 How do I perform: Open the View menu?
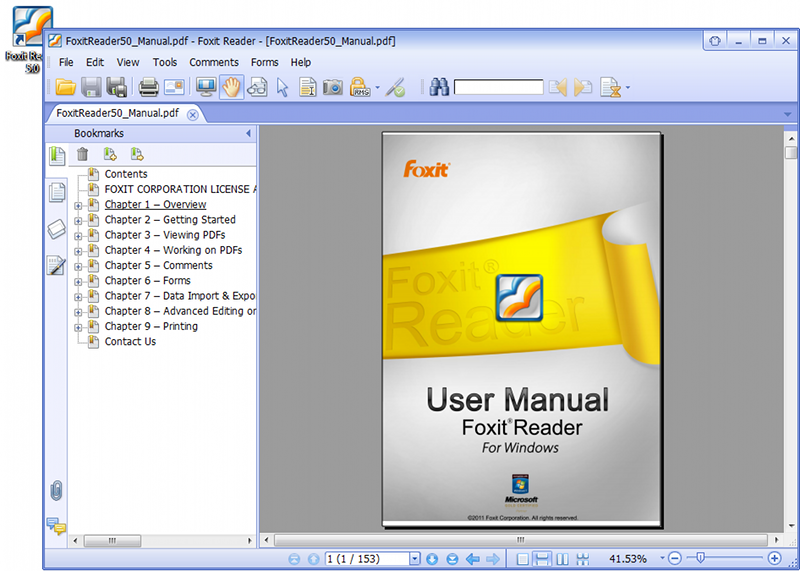(x=128, y=62)
